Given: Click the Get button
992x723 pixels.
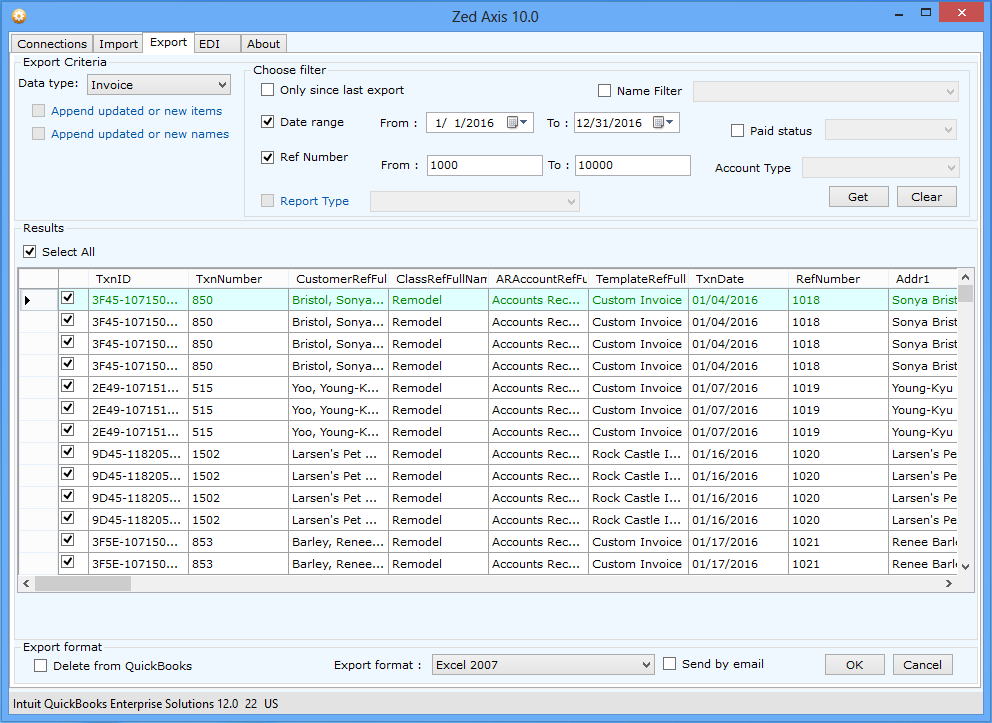Looking at the screenshot, I should click(859, 197).
